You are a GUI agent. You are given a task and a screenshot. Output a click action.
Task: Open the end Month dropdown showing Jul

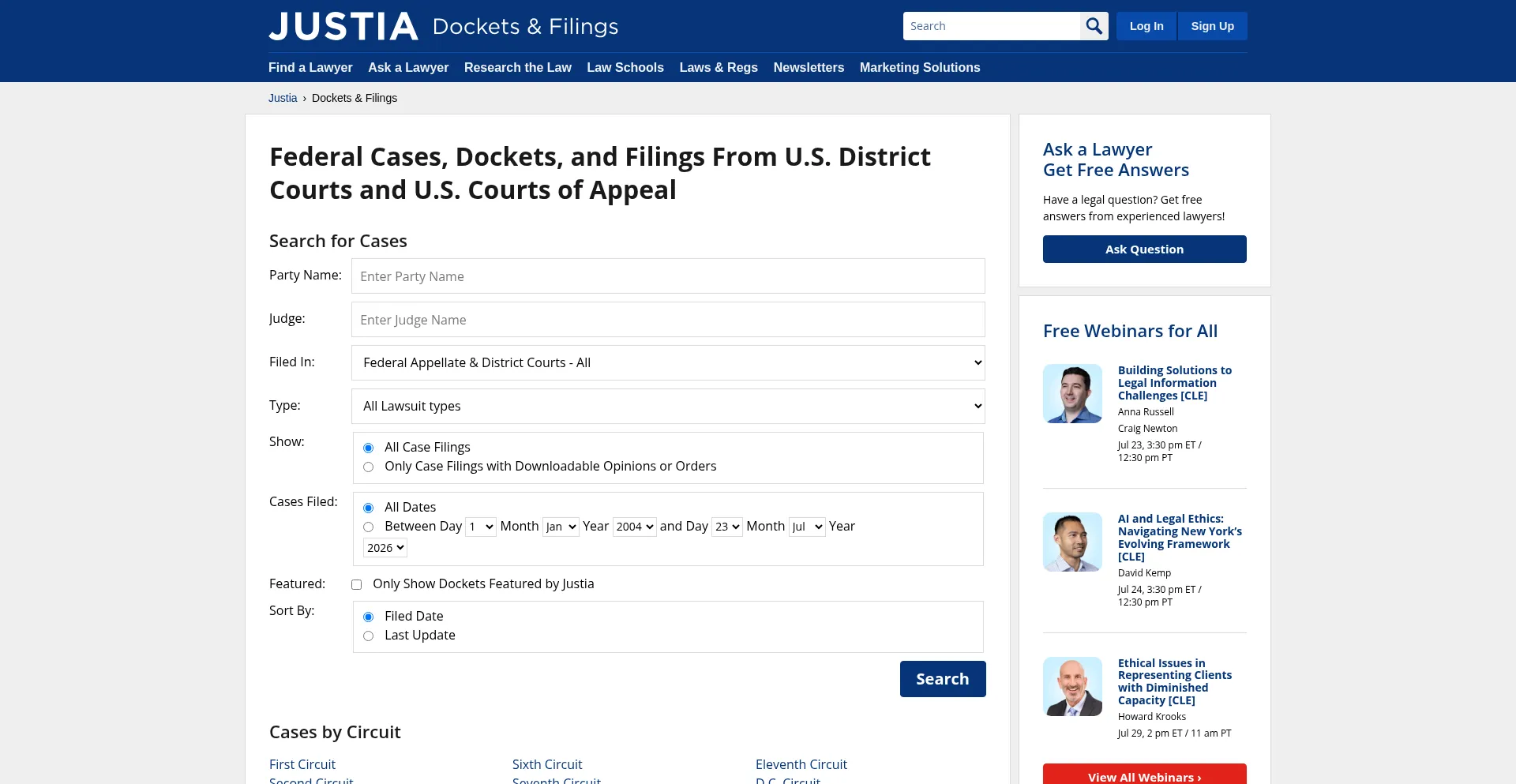[x=807, y=527]
